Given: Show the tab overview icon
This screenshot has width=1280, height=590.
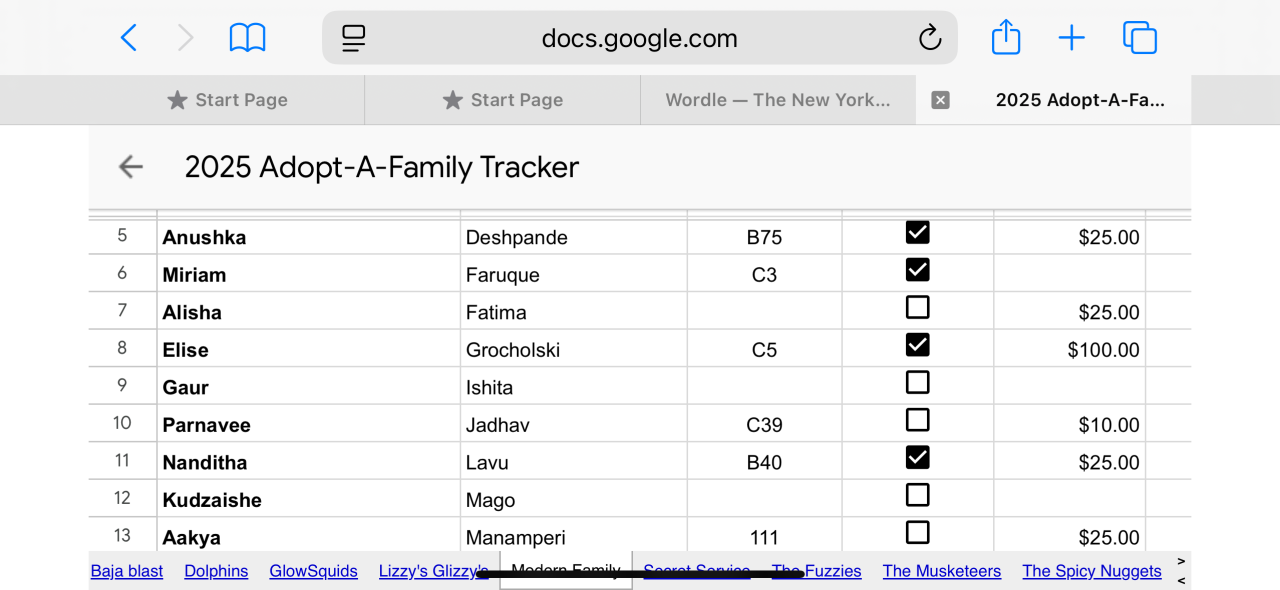Looking at the screenshot, I should click(x=1140, y=38).
